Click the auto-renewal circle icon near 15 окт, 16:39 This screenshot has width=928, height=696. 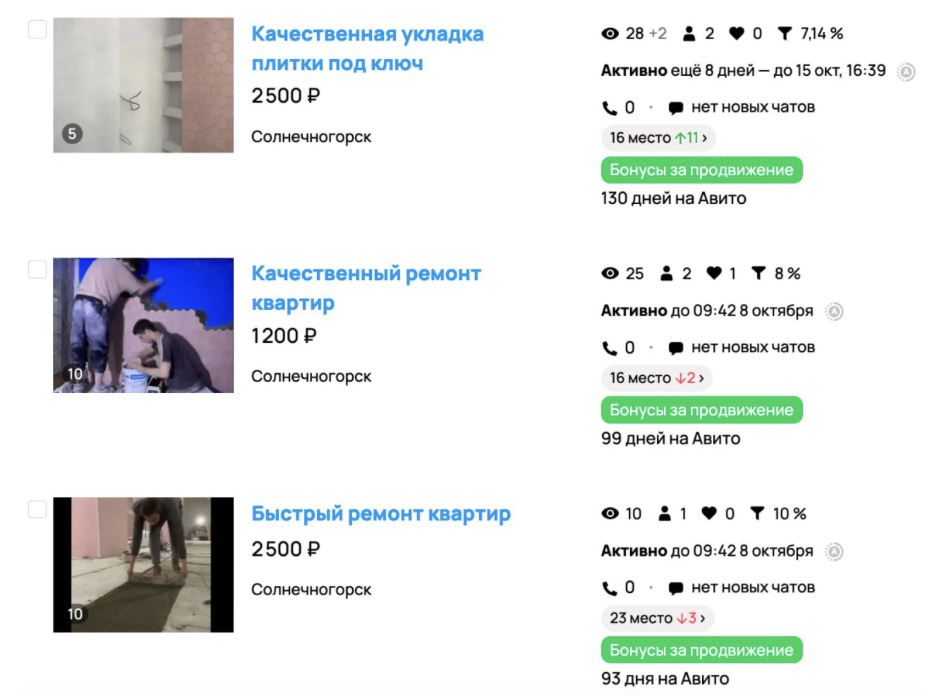906,72
